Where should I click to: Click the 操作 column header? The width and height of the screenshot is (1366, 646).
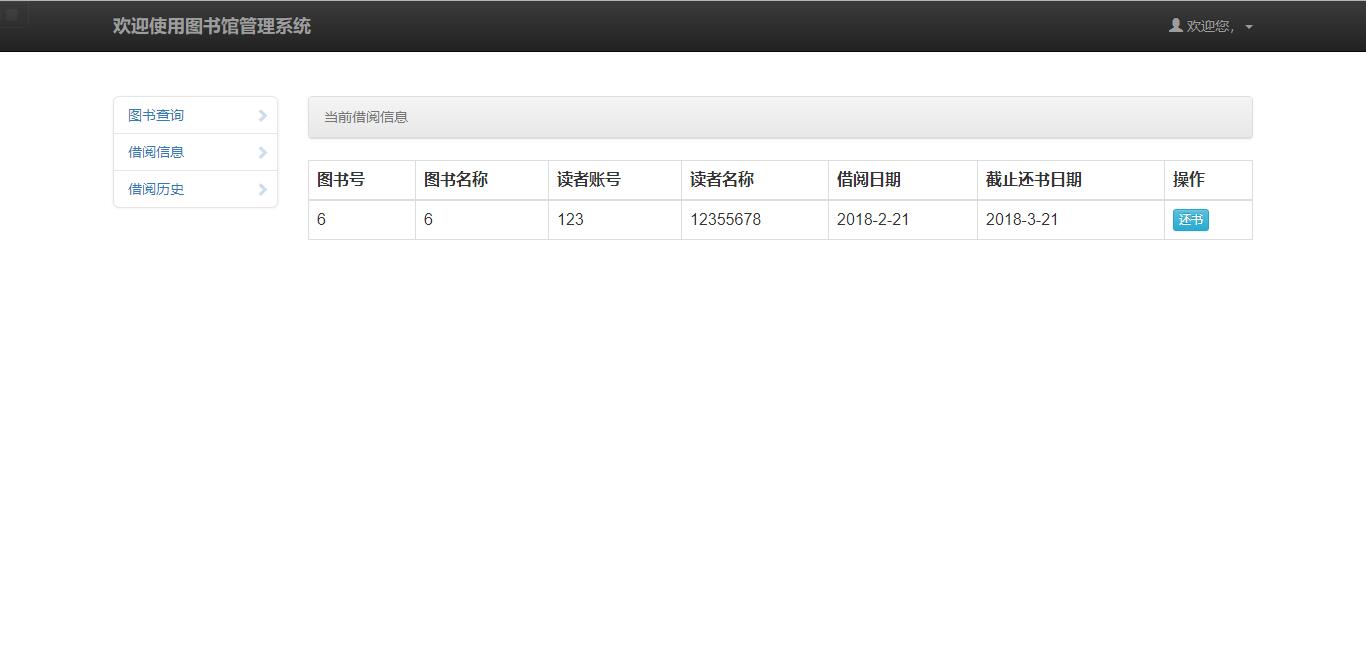(1208, 180)
